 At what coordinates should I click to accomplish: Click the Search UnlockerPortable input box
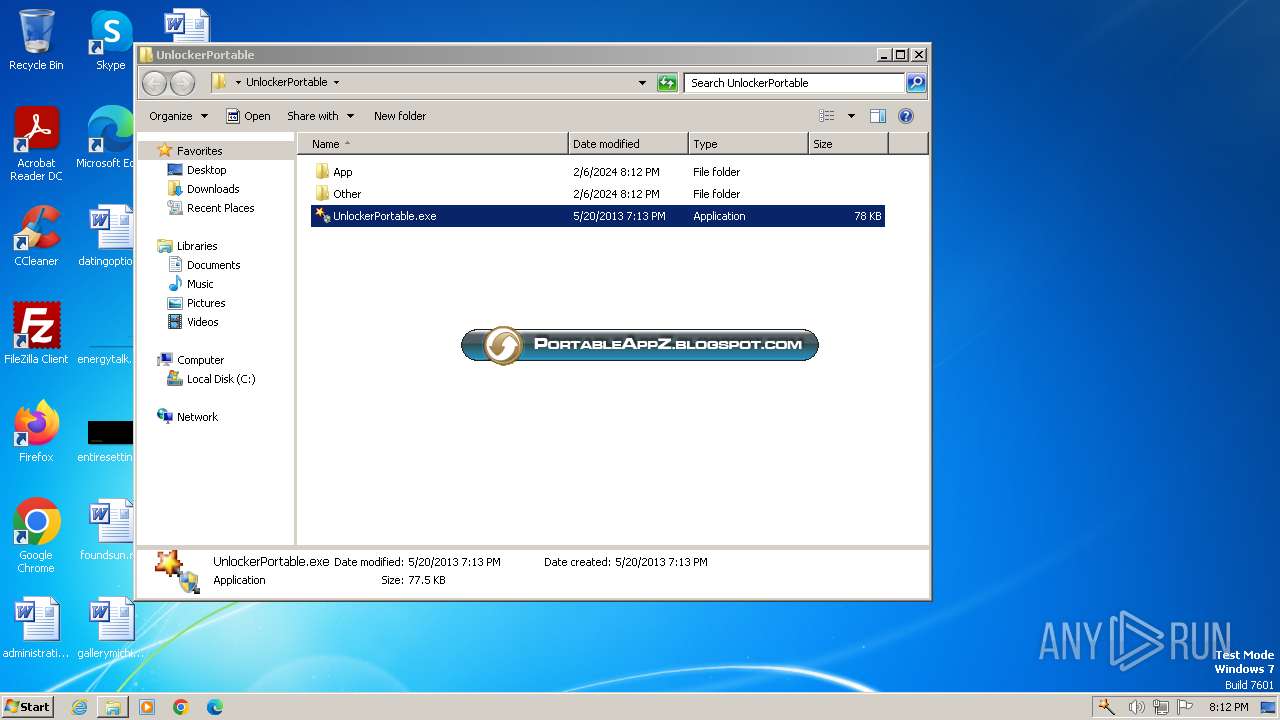(795, 83)
